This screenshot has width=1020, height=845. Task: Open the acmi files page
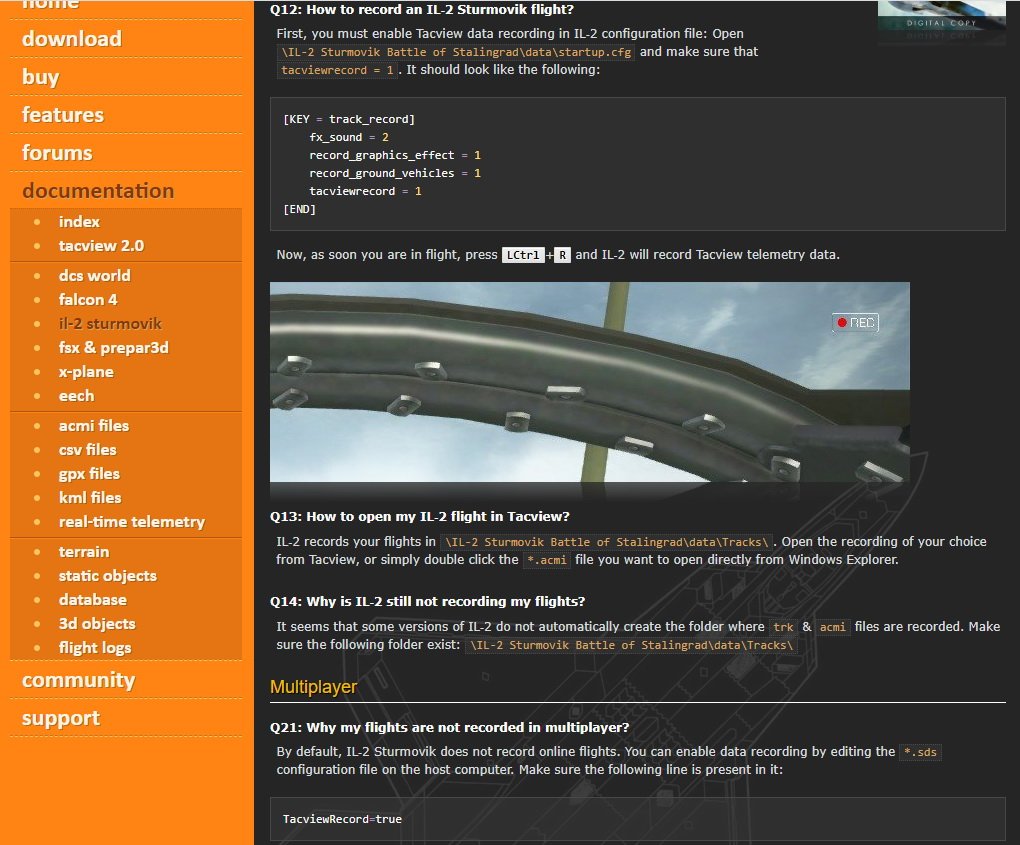click(94, 426)
